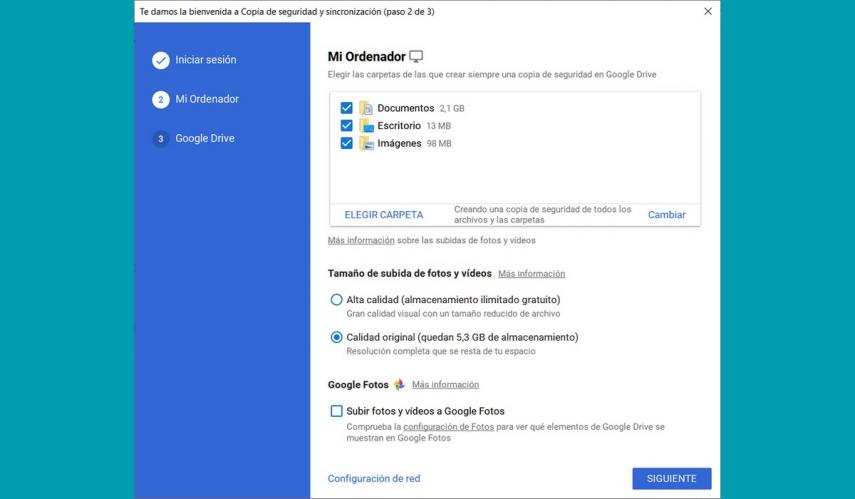This screenshot has width=855, height=499.
Task: Open Configuración de red
Action: tap(374, 478)
